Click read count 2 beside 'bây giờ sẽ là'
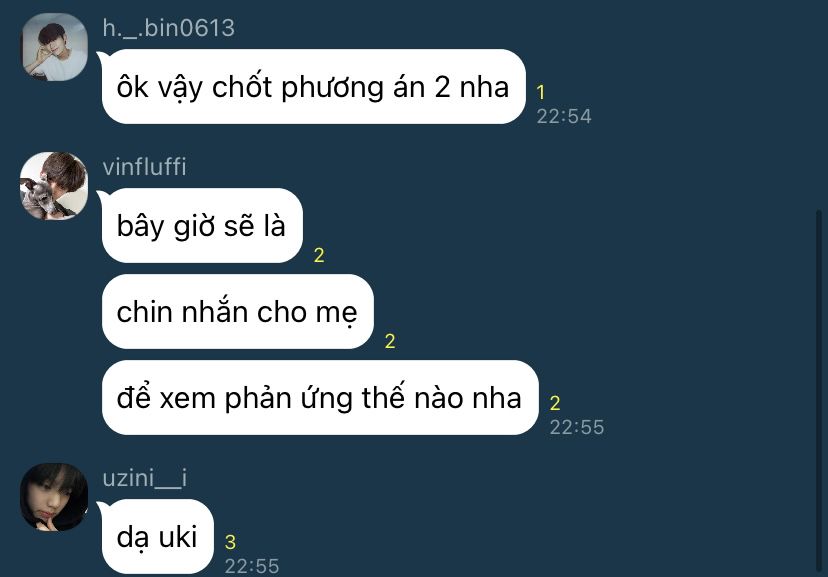 point(319,255)
